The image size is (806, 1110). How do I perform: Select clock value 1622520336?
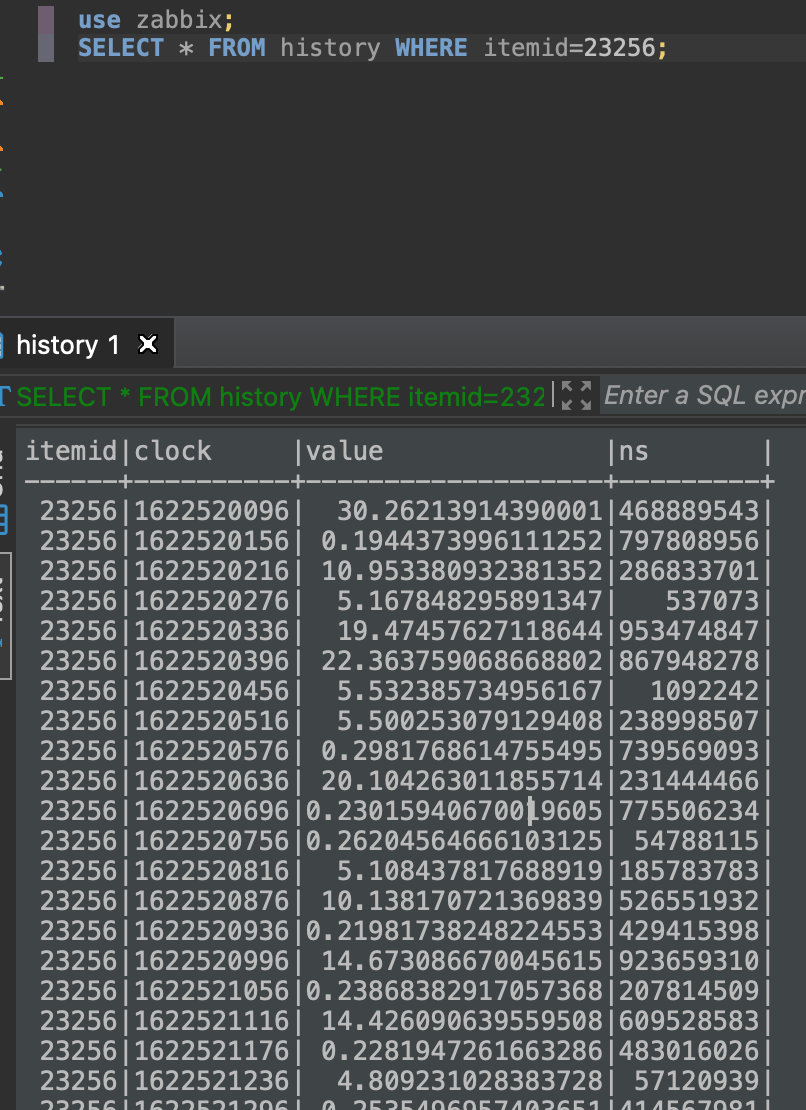pyautogui.click(x=212, y=631)
